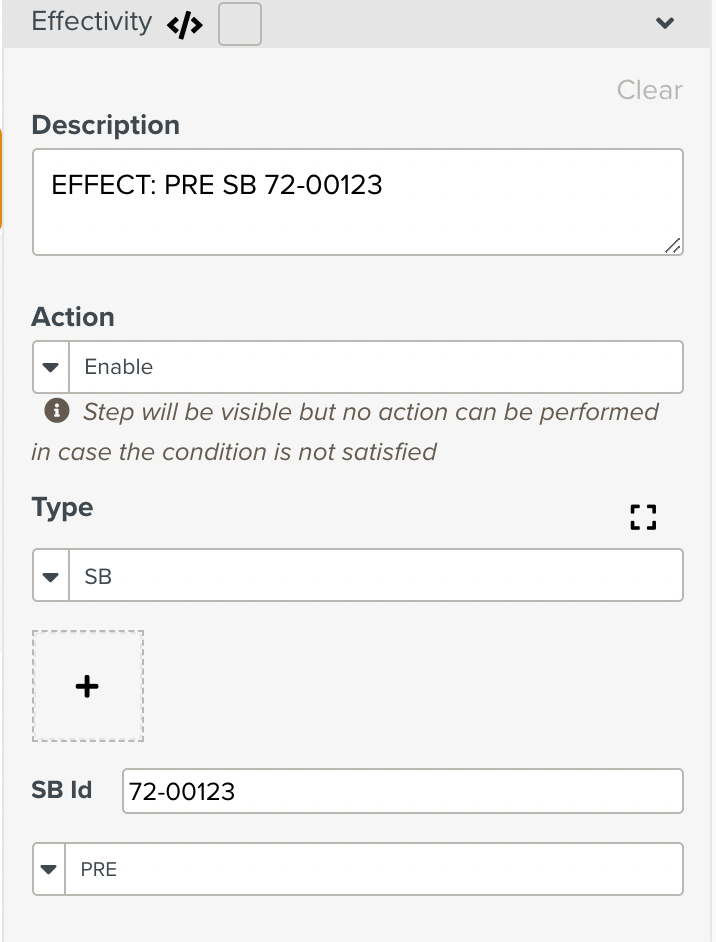Click the SB Id input field
The width and height of the screenshot is (716, 942).
click(x=402, y=791)
